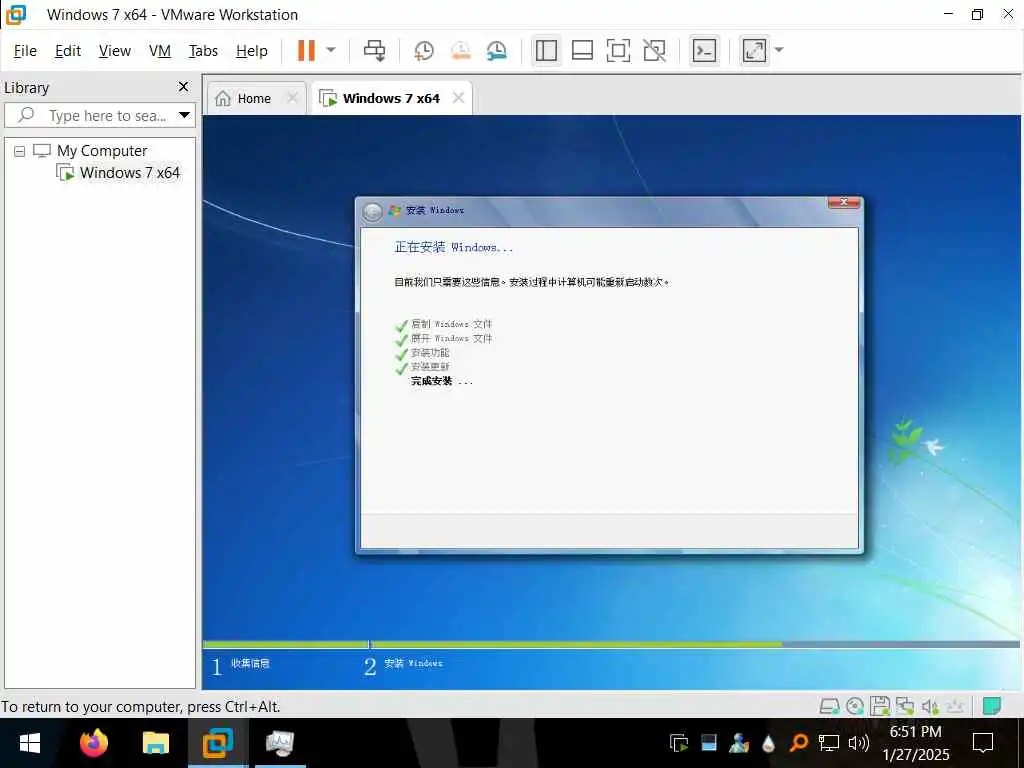Close the Windows setup dialog
The width and height of the screenshot is (1024, 768).
[843, 202]
